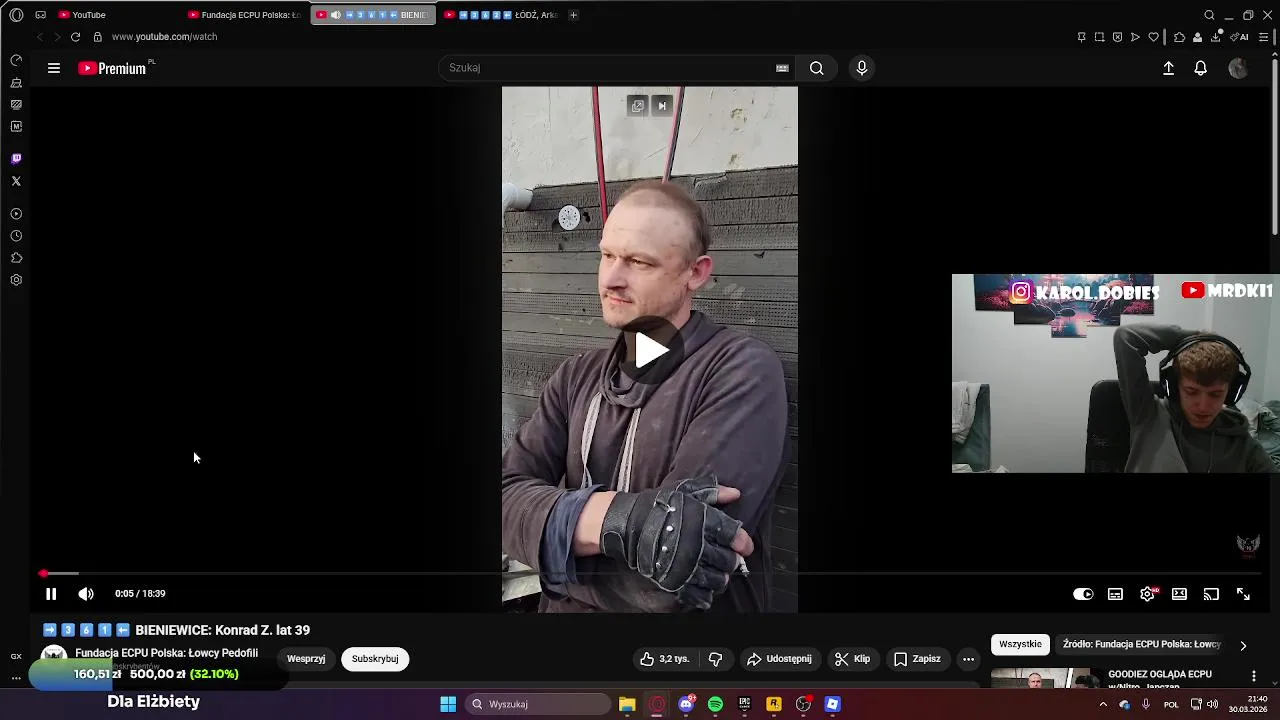Image resolution: width=1280 pixels, height=720 pixels.
Task: Open the browser downloads icon
Action: pyautogui.click(x=1216, y=37)
